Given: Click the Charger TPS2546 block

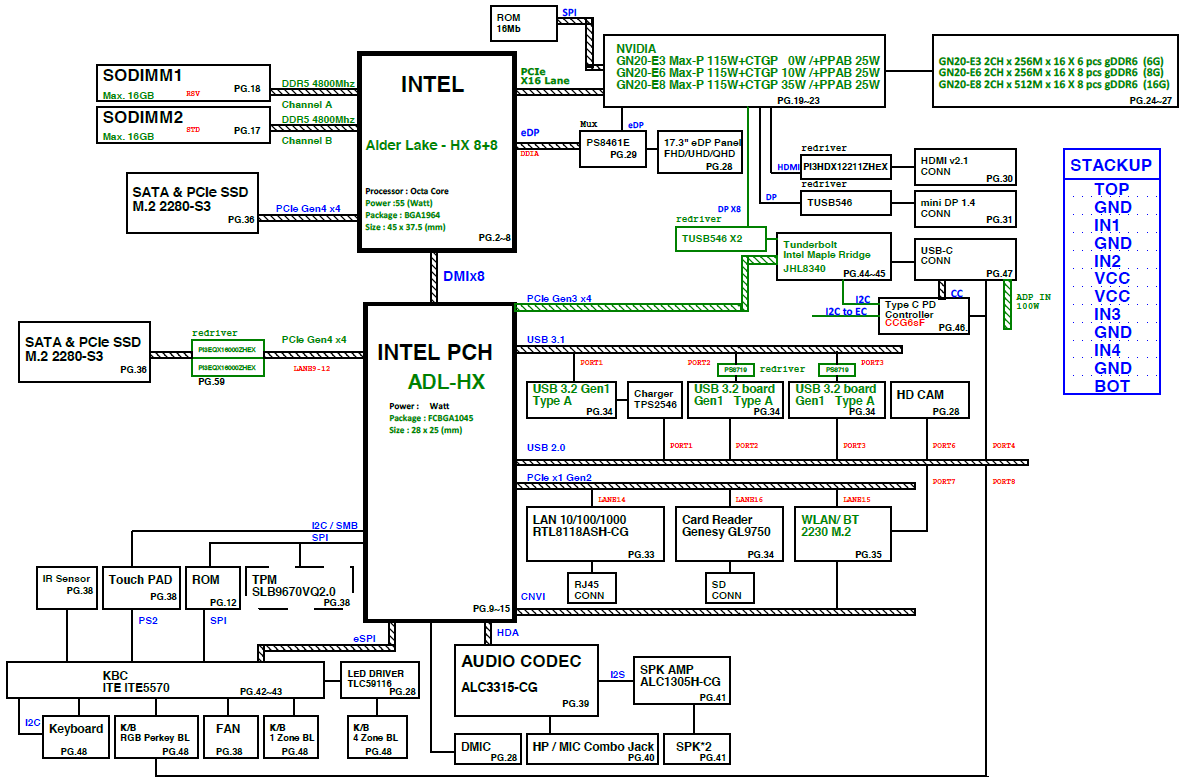Looking at the screenshot, I should coord(655,399).
